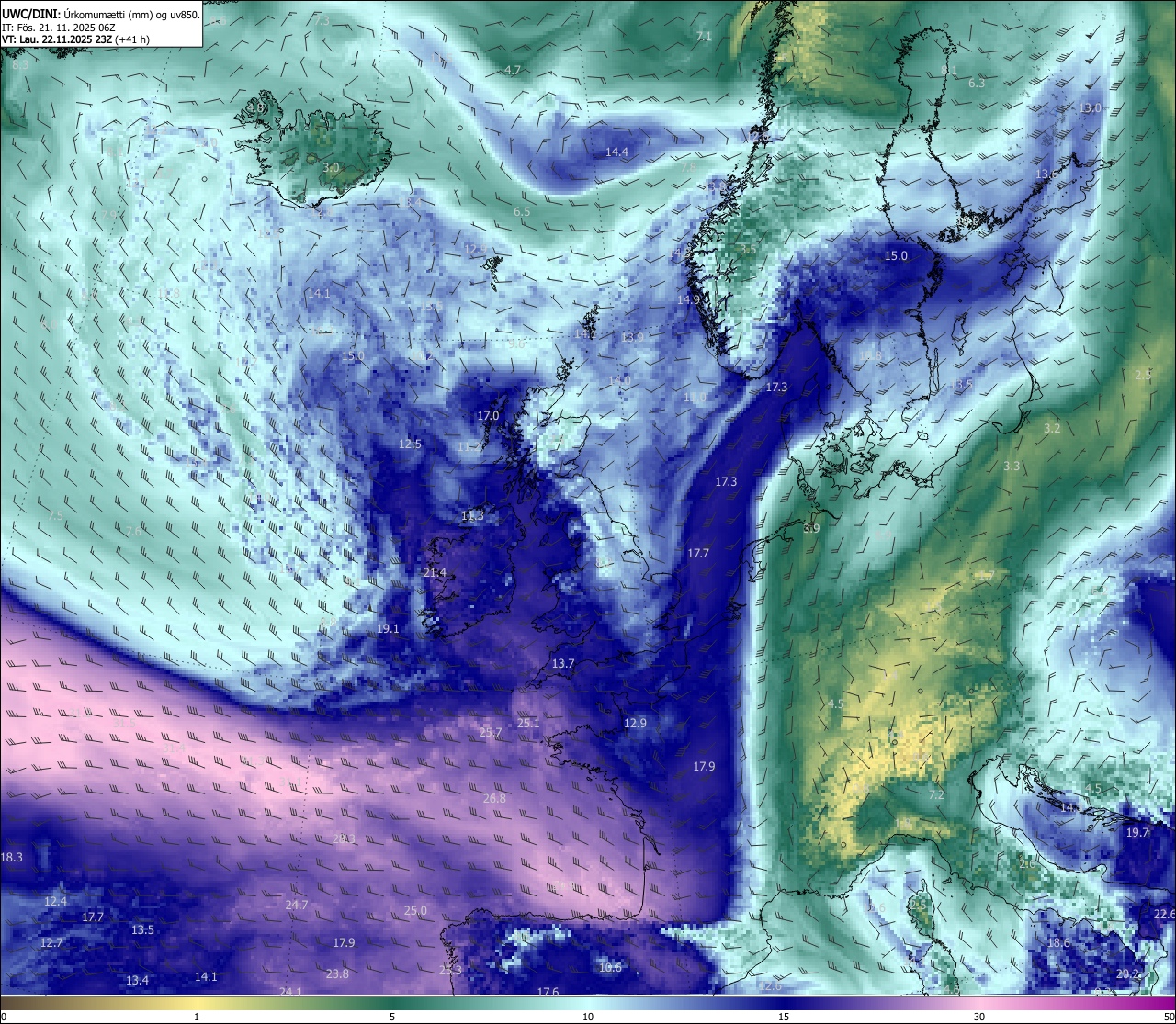Click the value '13.4' in the bottom left corner
Image resolution: width=1176 pixels, height=1024 pixels.
point(137,981)
